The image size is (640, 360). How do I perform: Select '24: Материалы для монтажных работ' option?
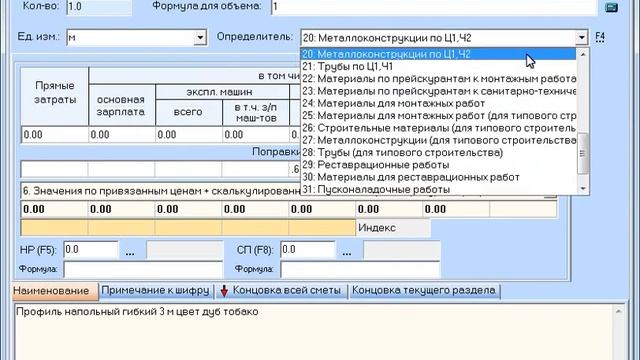click(x=438, y=103)
